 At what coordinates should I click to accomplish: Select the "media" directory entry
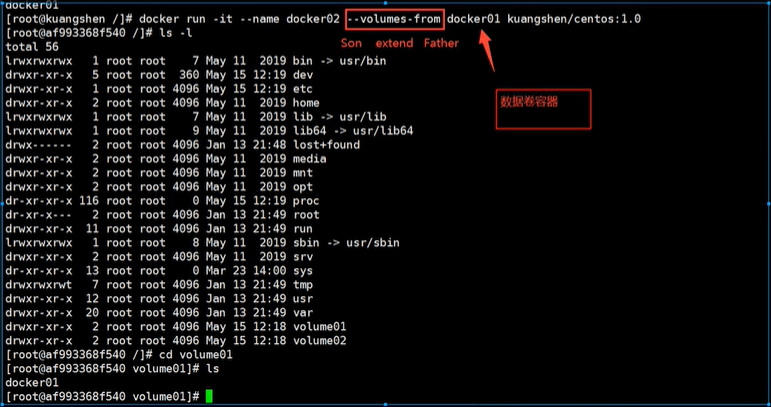coord(309,159)
